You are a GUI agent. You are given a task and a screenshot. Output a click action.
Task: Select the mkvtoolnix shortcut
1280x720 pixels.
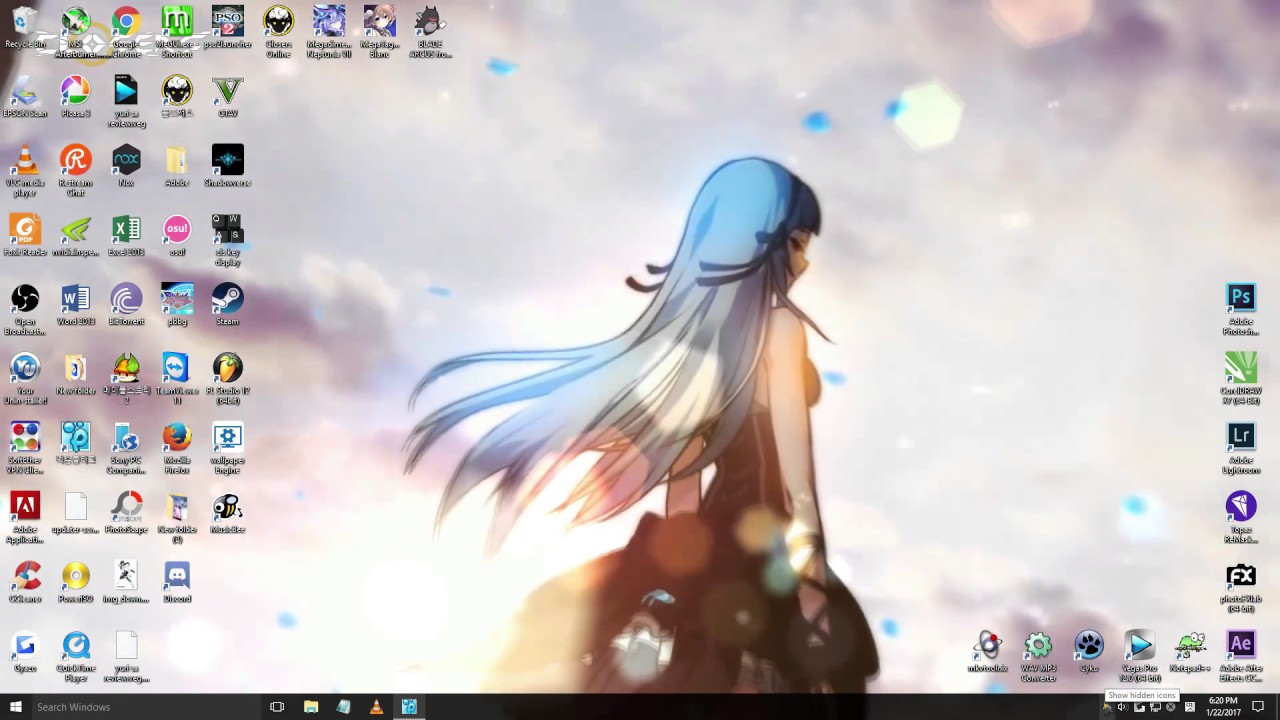988,651
